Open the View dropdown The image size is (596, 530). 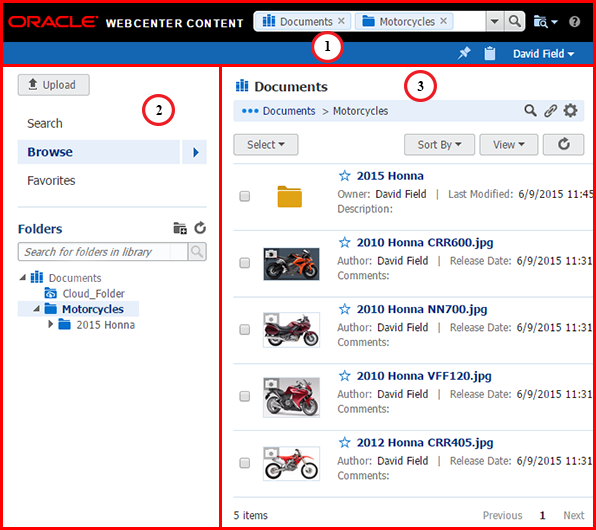coord(509,144)
